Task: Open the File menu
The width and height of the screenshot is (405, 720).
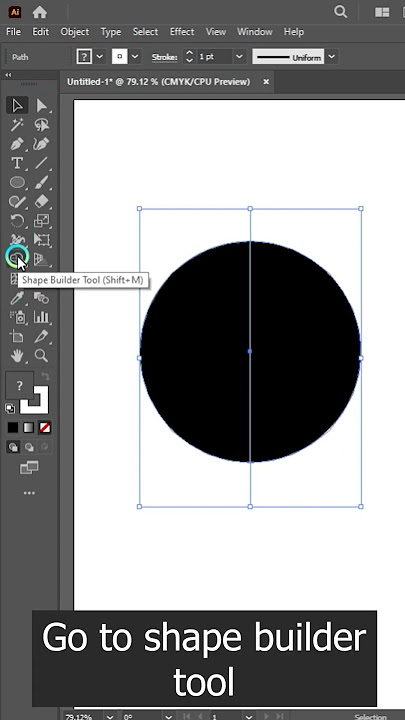Action: pyautogui.click(x=13, y=32)
